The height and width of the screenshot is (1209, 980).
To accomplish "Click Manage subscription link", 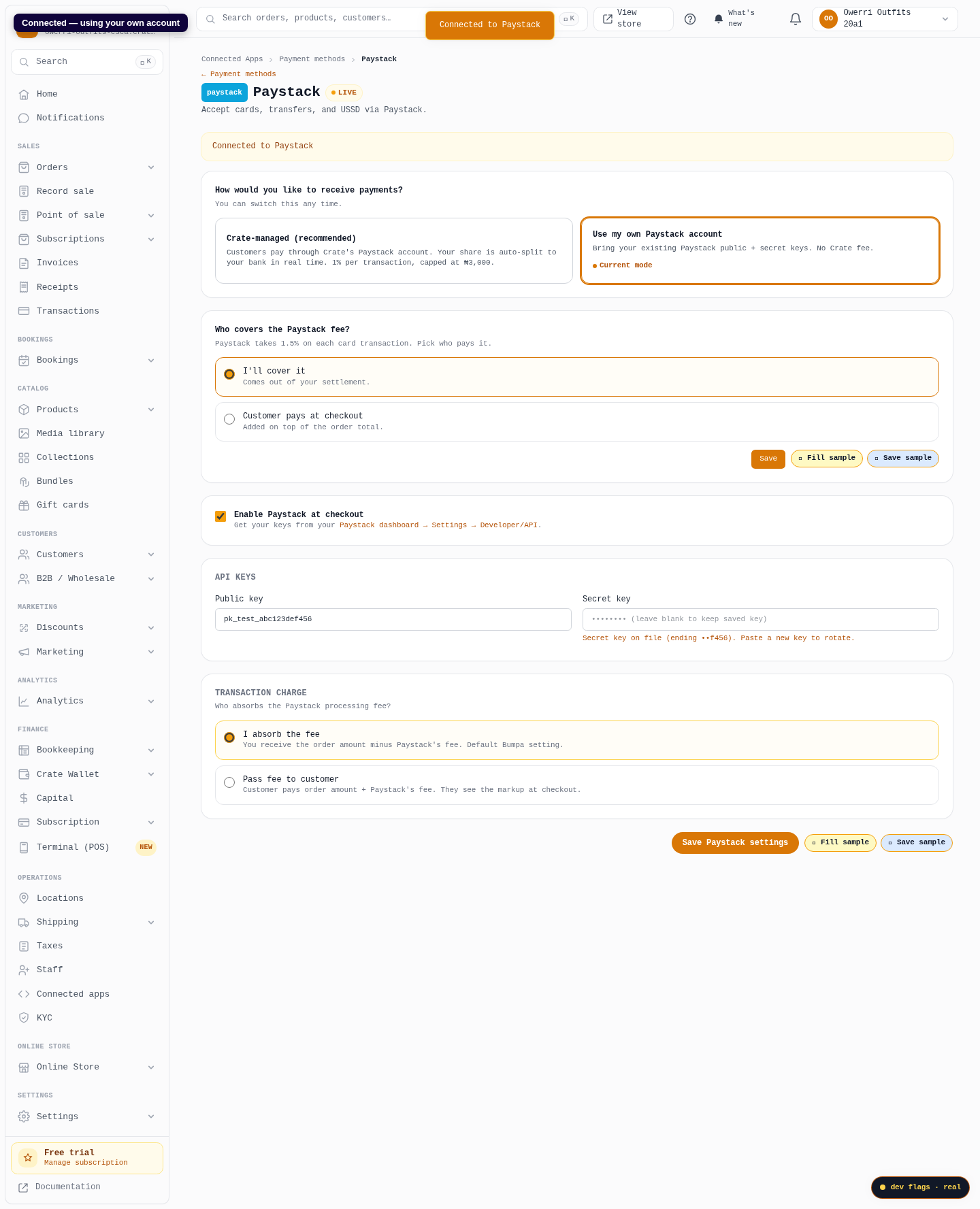I will coord(86,1163).
